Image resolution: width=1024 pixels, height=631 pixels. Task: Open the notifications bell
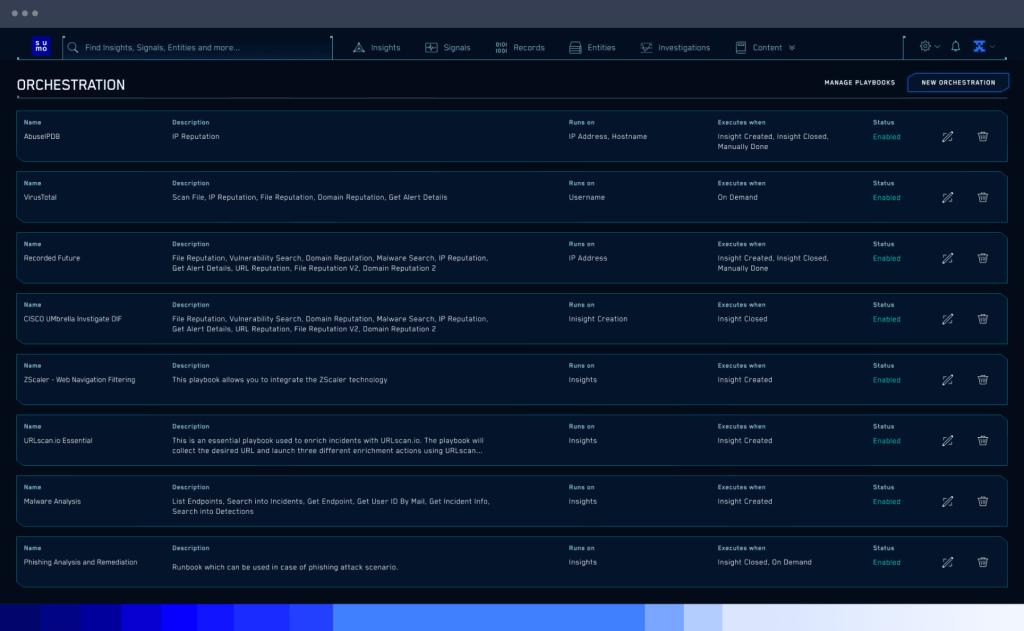[956, 46]
